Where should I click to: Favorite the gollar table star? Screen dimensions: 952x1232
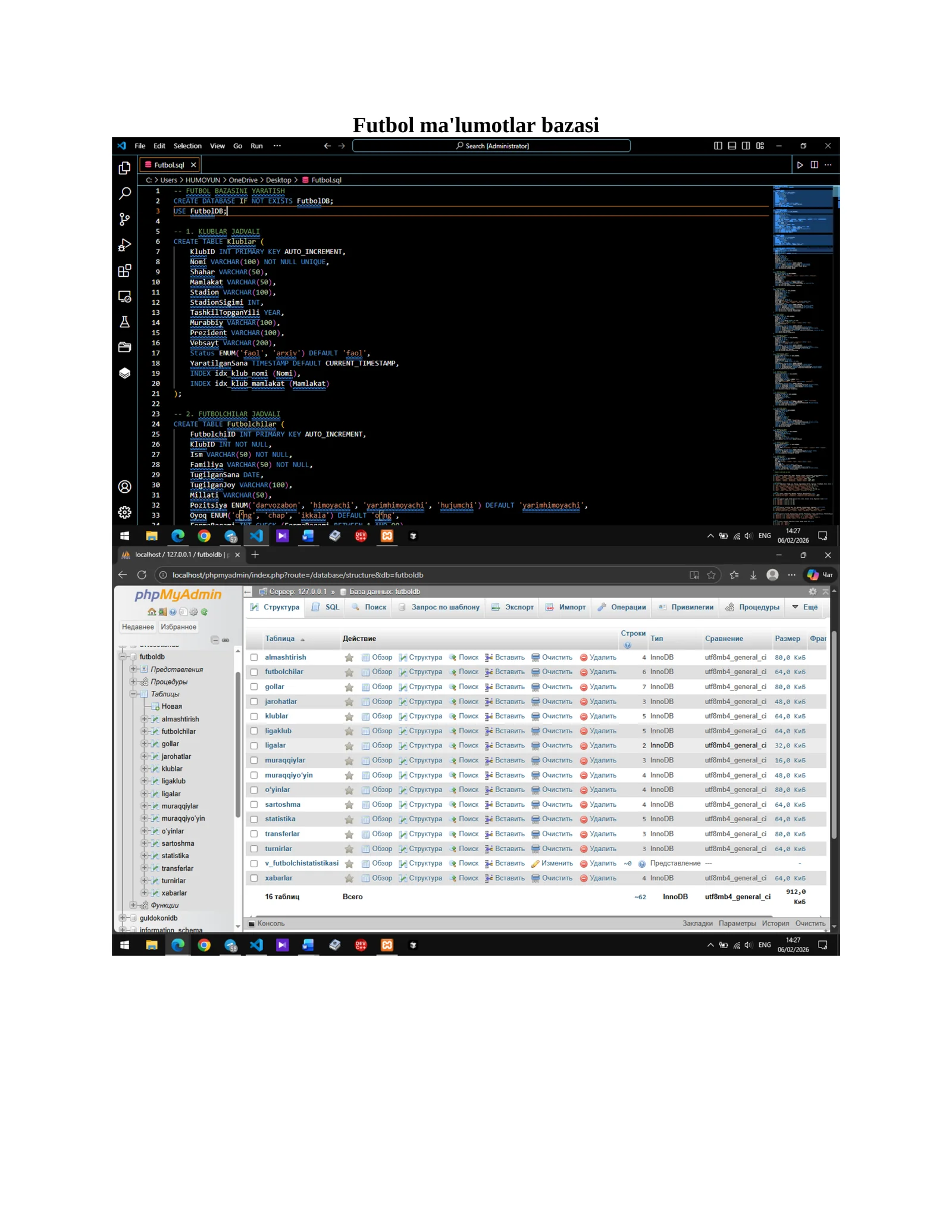tap(349, 687)
